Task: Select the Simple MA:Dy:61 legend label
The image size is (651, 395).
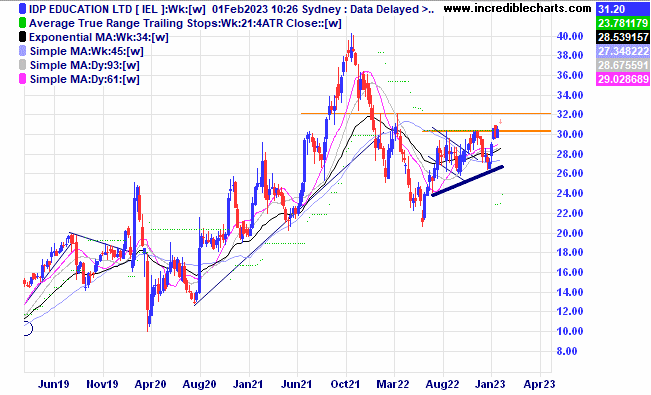Action: coord(85,79)
